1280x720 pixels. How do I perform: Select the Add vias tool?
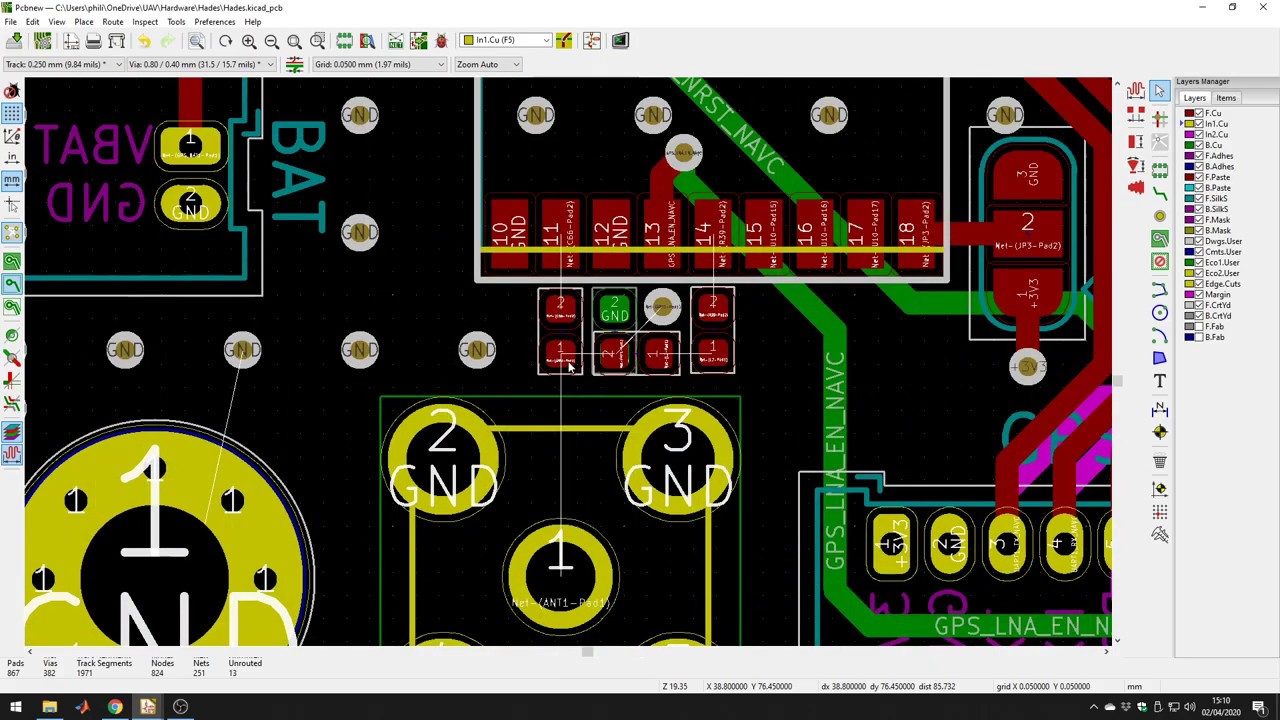click(x=1159, y=215)
